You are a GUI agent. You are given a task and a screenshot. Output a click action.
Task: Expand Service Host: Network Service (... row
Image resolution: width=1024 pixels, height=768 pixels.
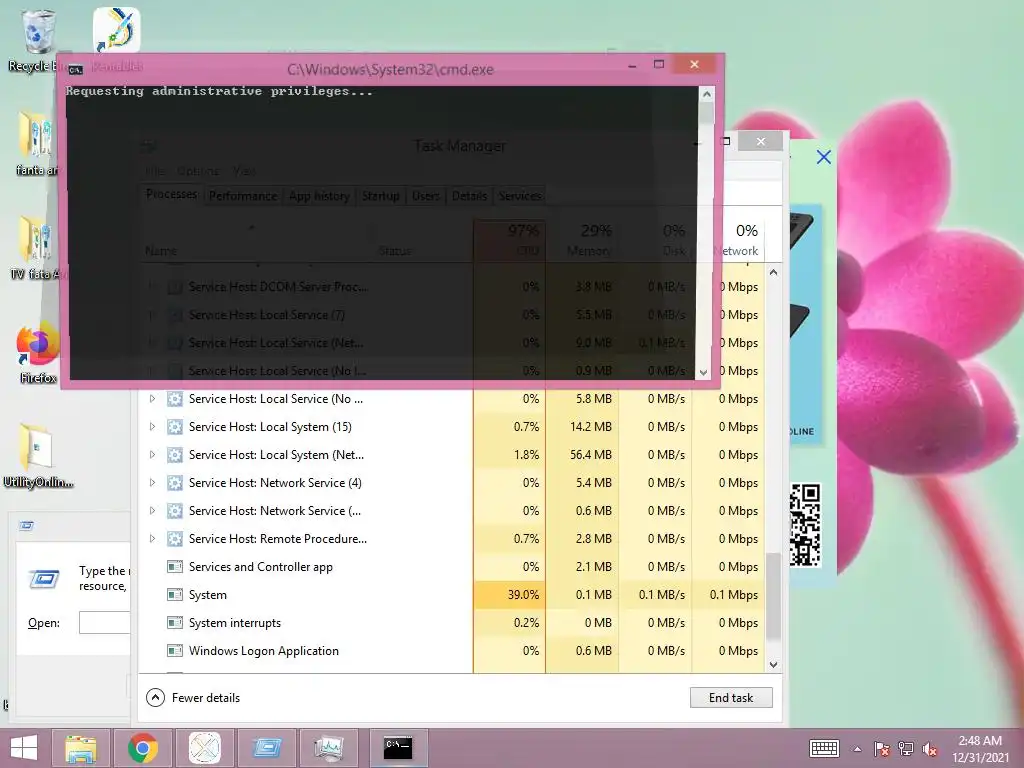pos(152,511)
